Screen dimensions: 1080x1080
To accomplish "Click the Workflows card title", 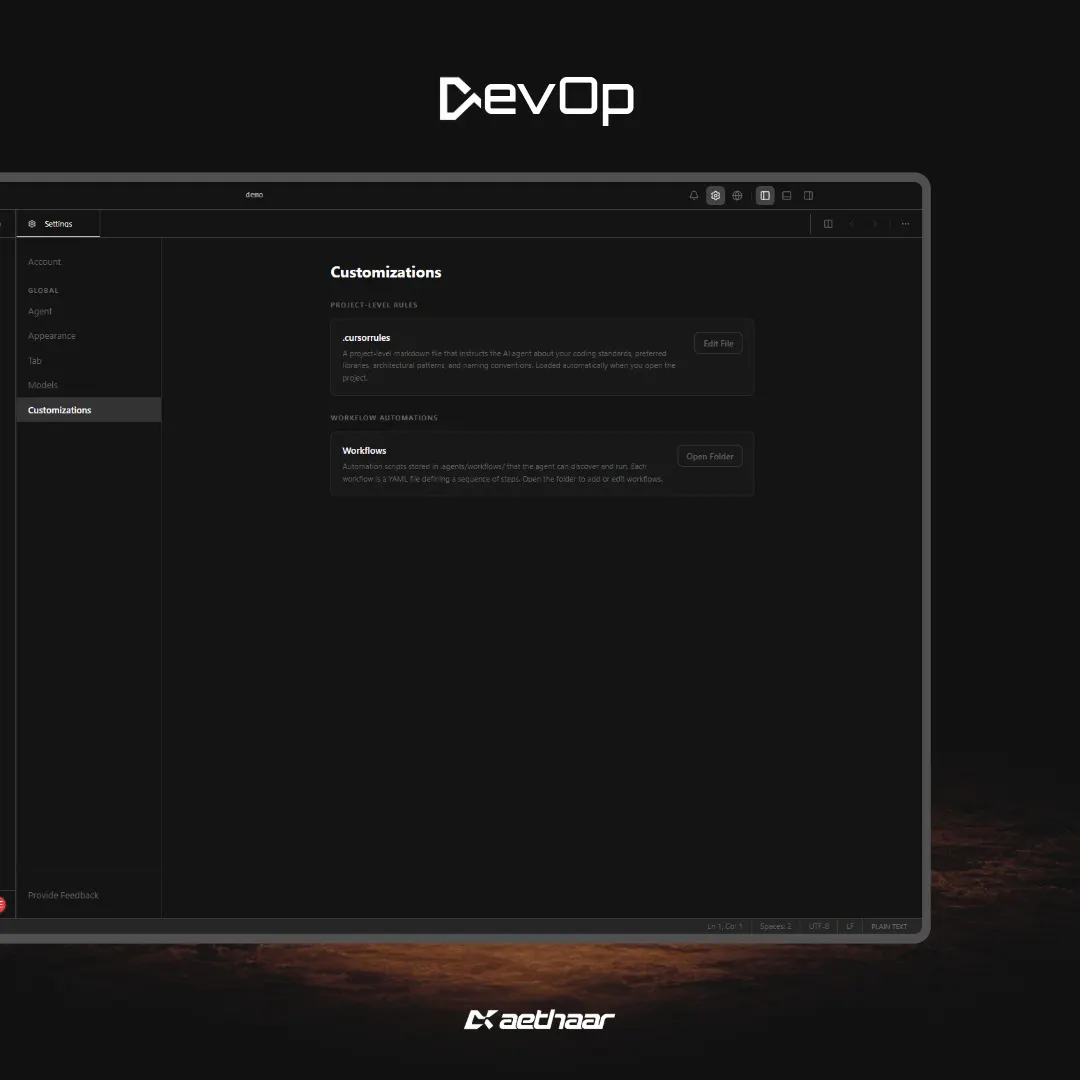I will tap(364, 451).
